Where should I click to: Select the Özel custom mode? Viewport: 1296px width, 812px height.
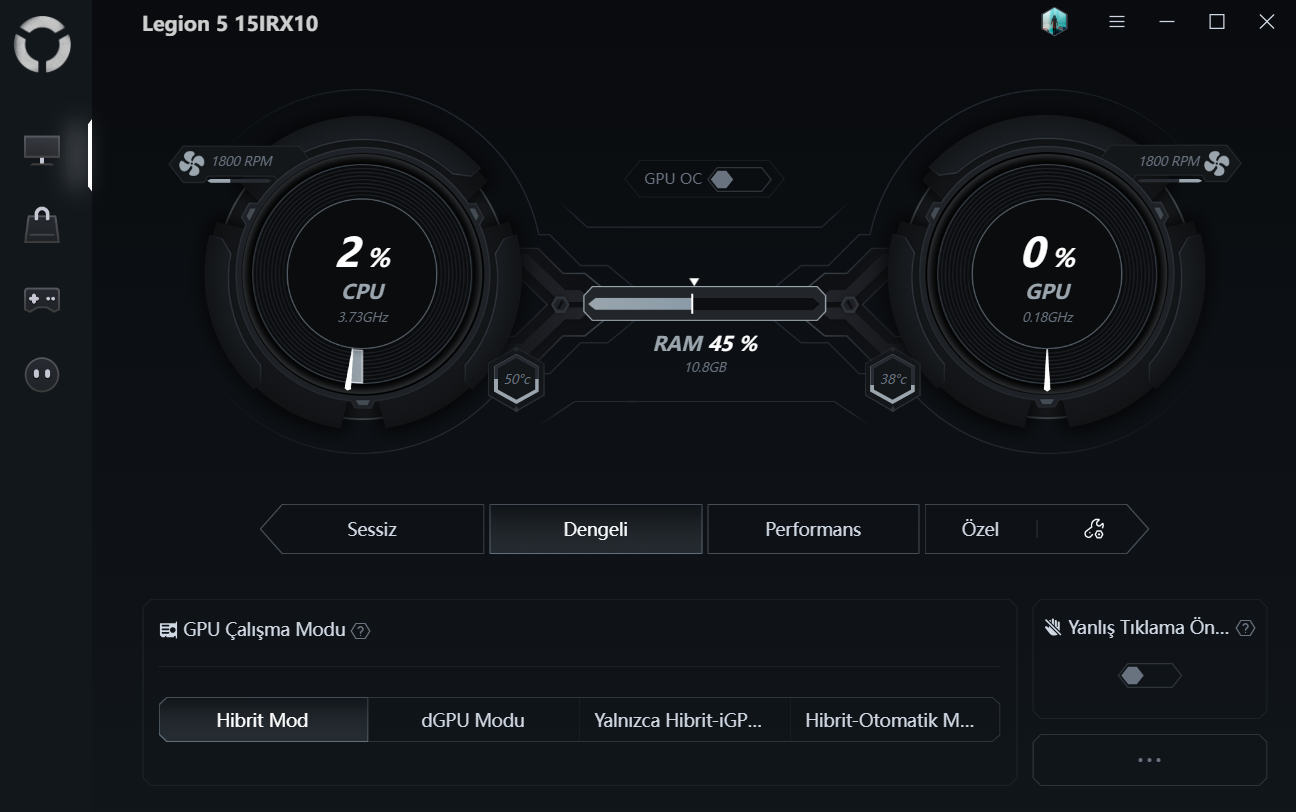pos(980,529)
